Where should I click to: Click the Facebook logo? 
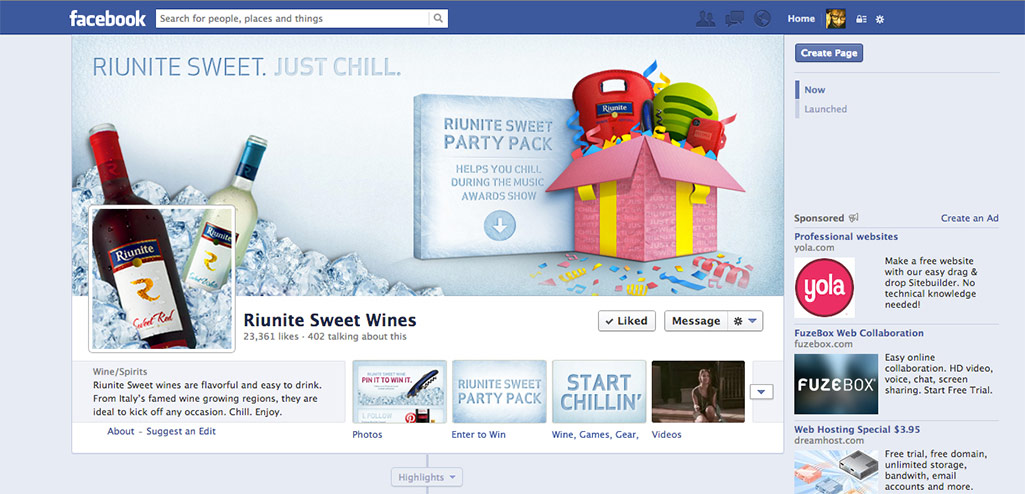pyautogui.click(x=107, y=18)
